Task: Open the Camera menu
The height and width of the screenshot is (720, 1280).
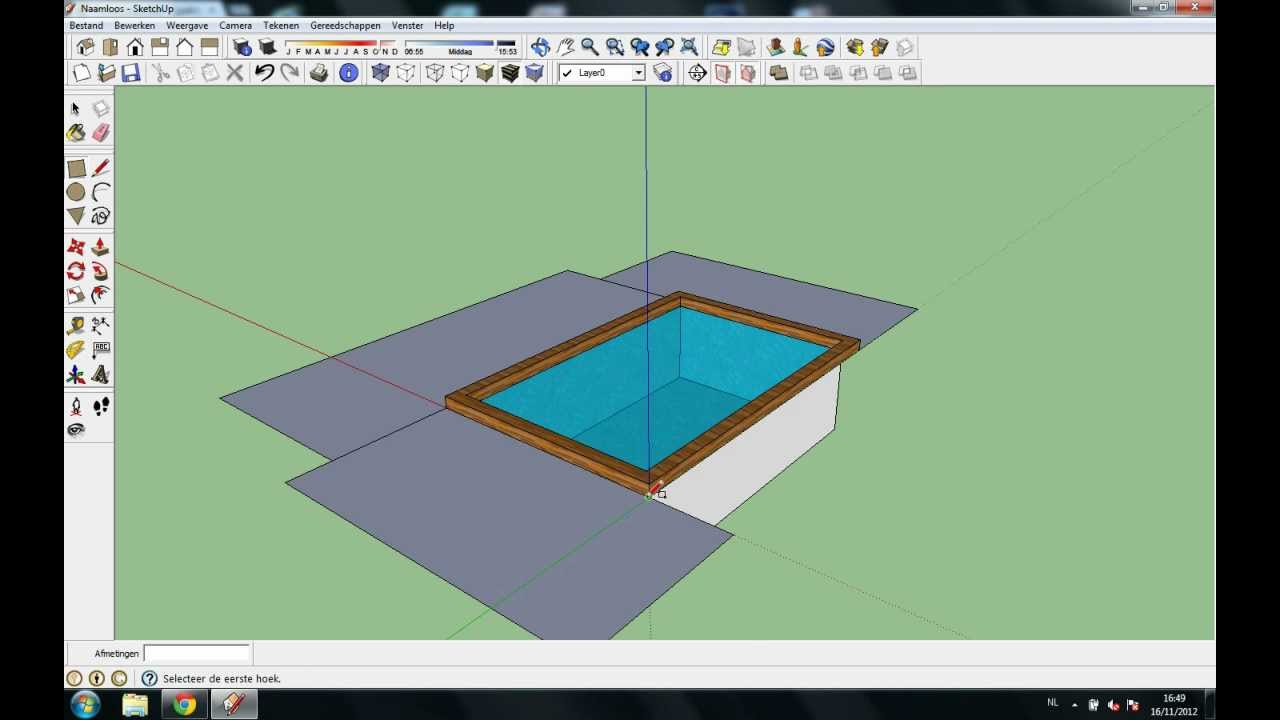Action: (235, 25)
